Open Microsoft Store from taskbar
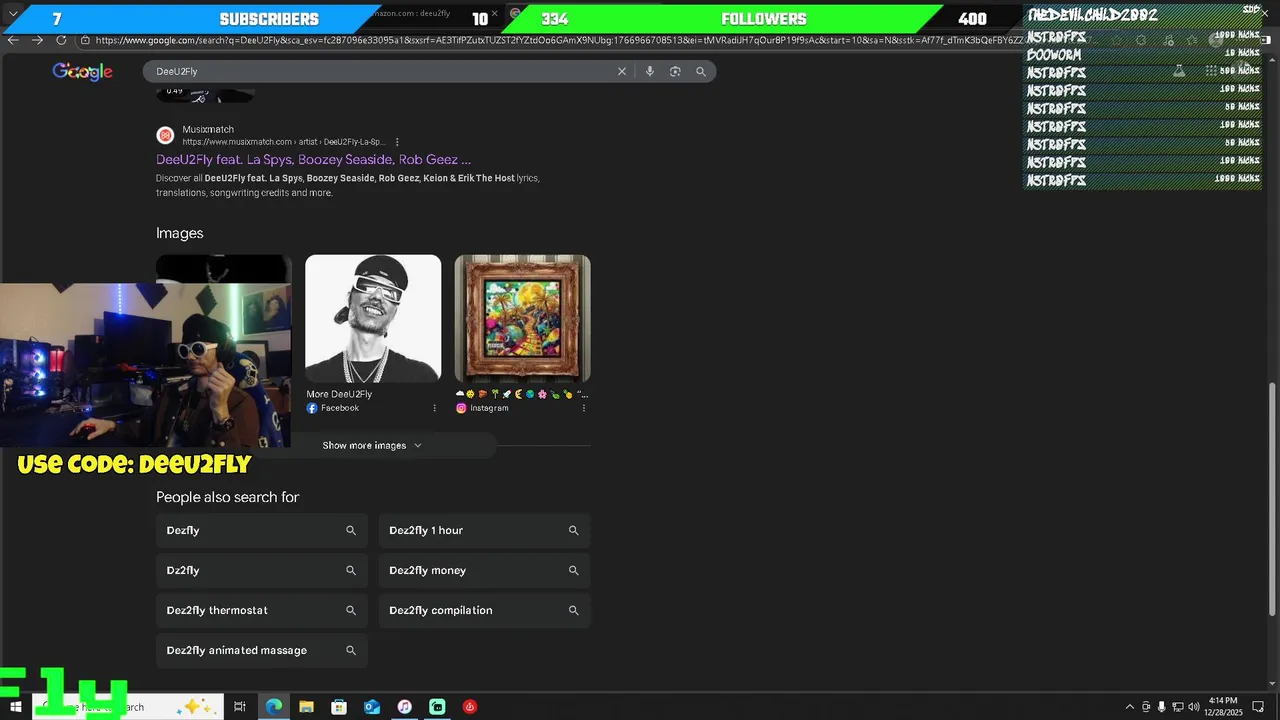The height and width of the screenshot is (720, 1280). point(339,707)
